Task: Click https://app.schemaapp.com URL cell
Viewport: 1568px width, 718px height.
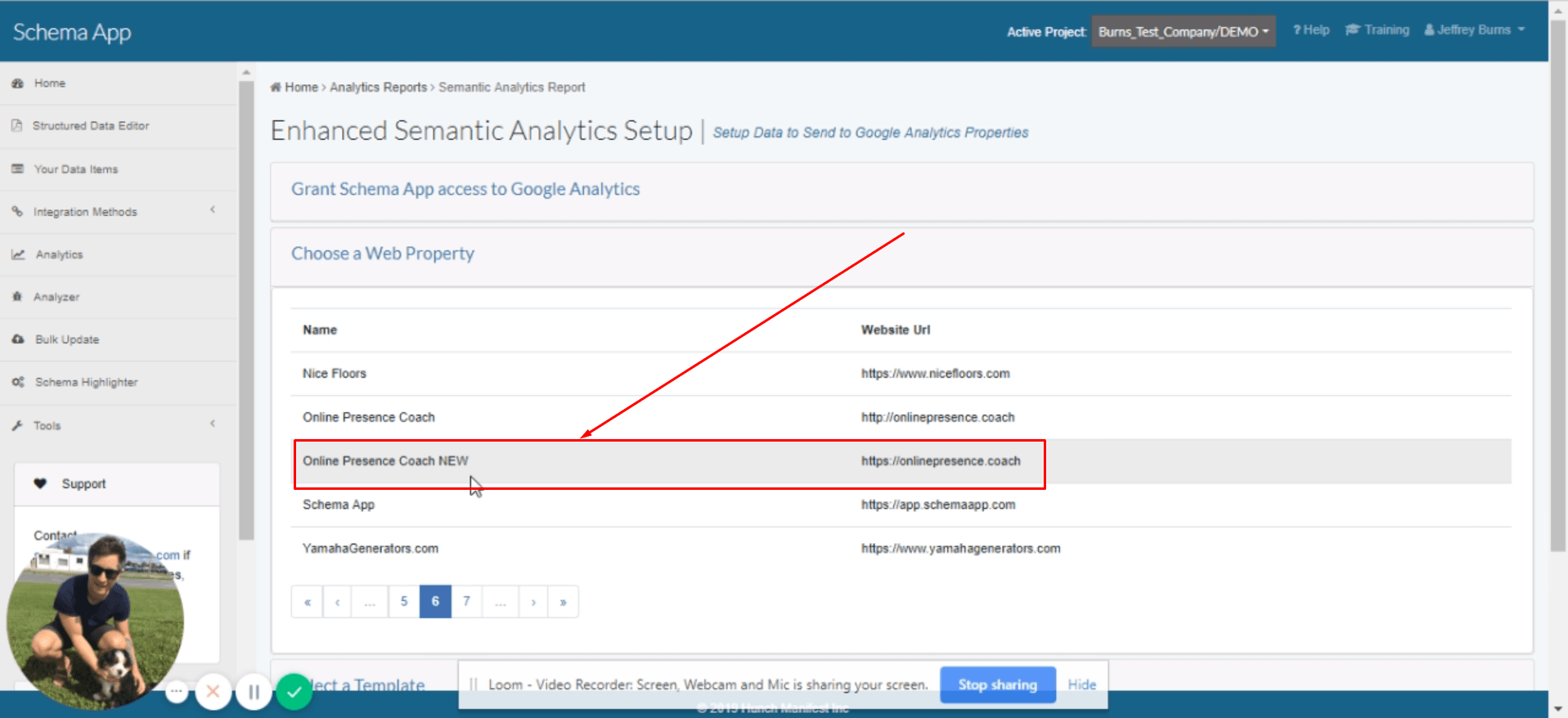Action: (x=938, y=505)
